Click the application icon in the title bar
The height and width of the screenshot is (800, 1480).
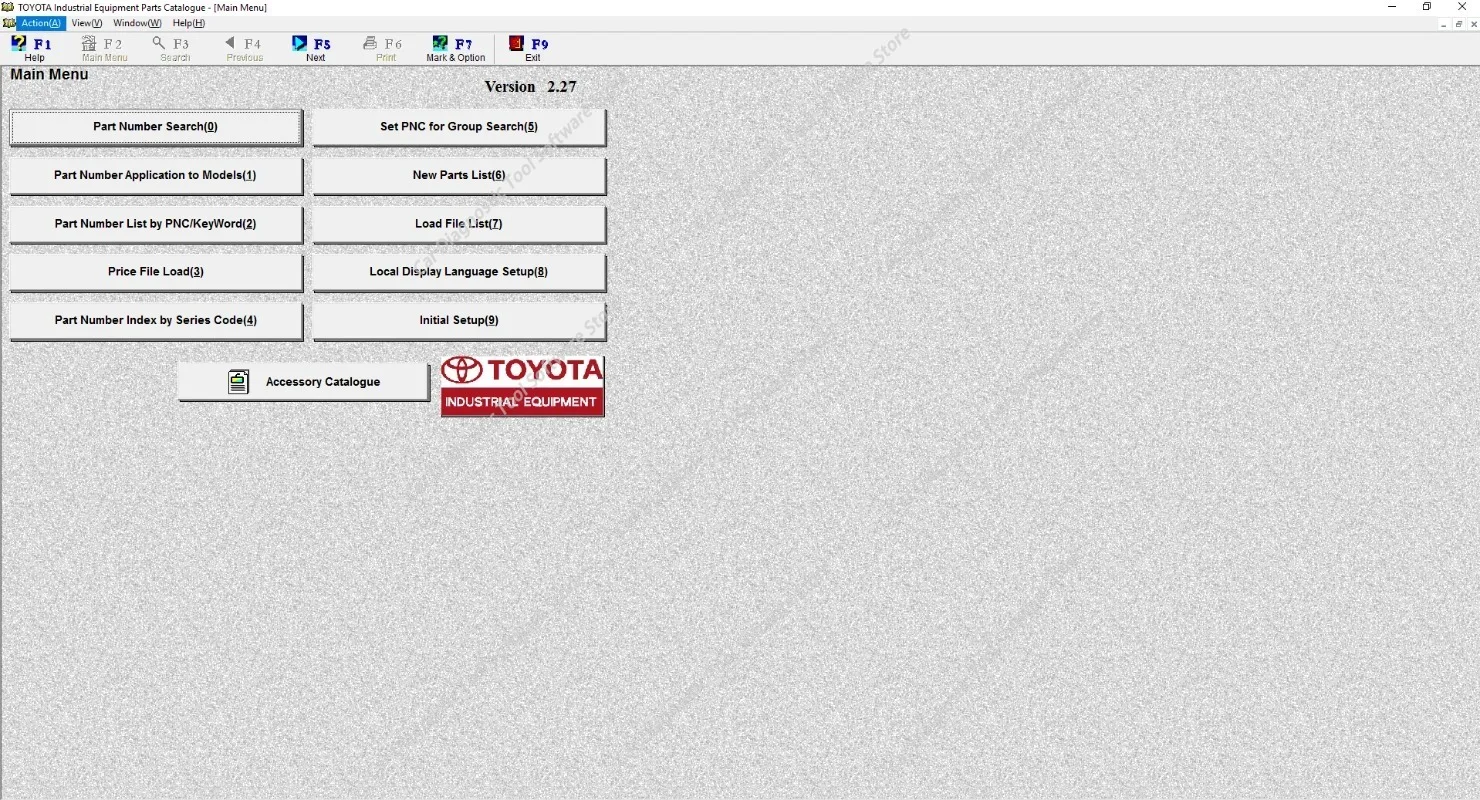[8, 7]
